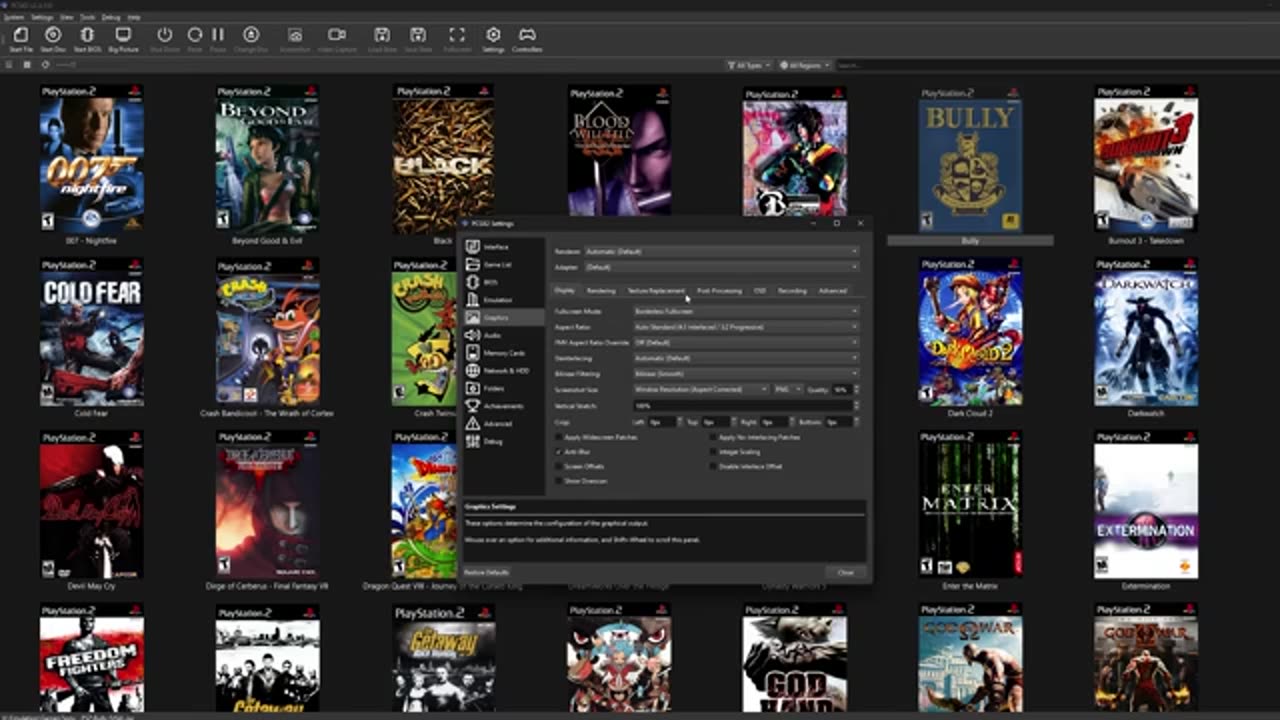Screen dimensions: 1280x720
Task: Open the Memory Cards settings category
Action: pos(504,353)
